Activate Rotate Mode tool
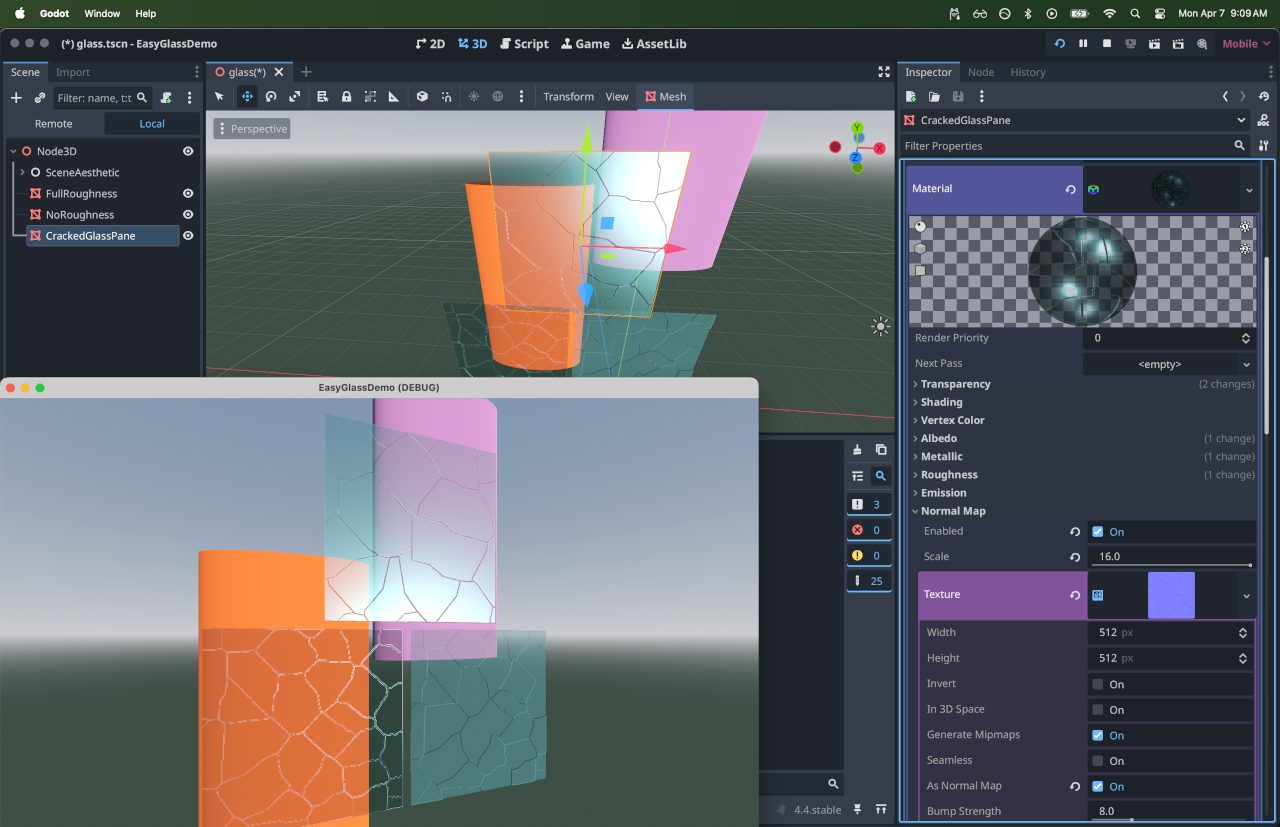 pyautogui.click(x=270, y=97)
